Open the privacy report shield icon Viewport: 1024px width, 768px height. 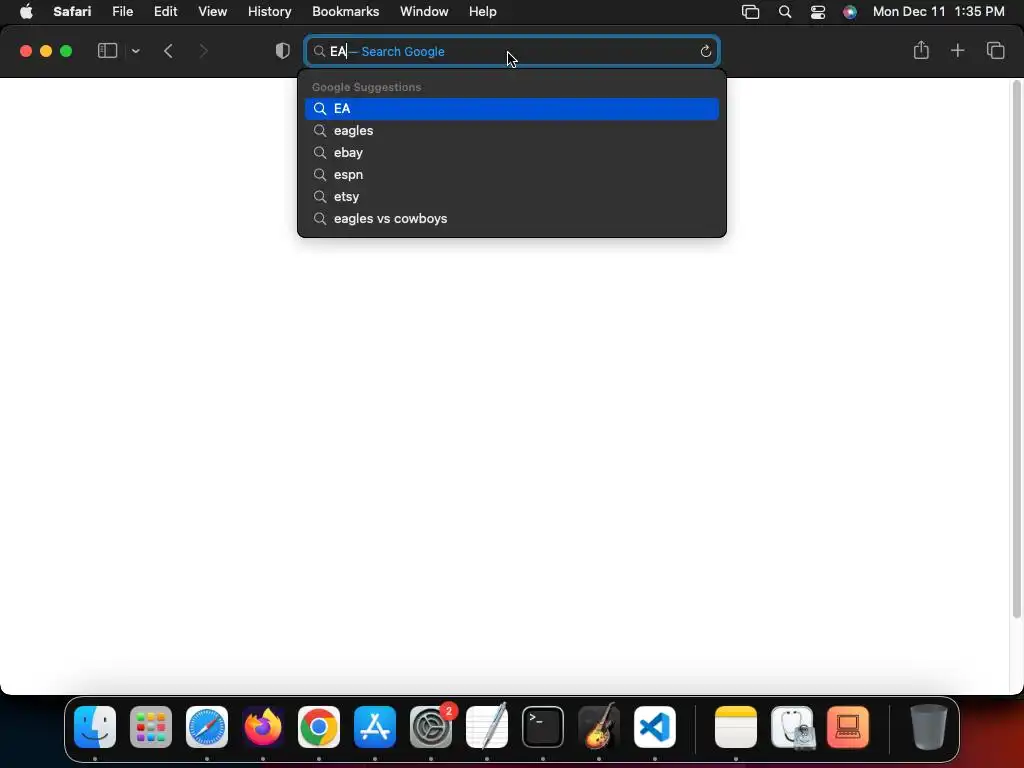point(282,51)
